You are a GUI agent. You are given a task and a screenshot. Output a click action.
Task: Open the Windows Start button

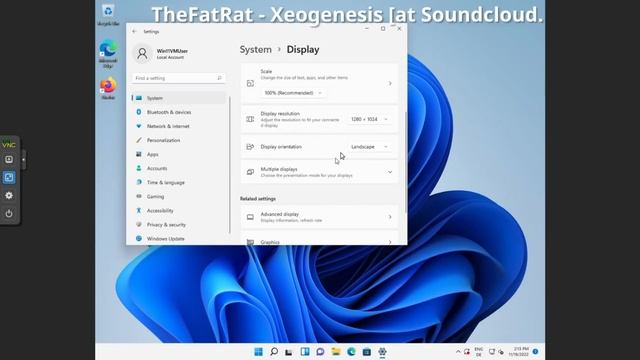point(258,351)
